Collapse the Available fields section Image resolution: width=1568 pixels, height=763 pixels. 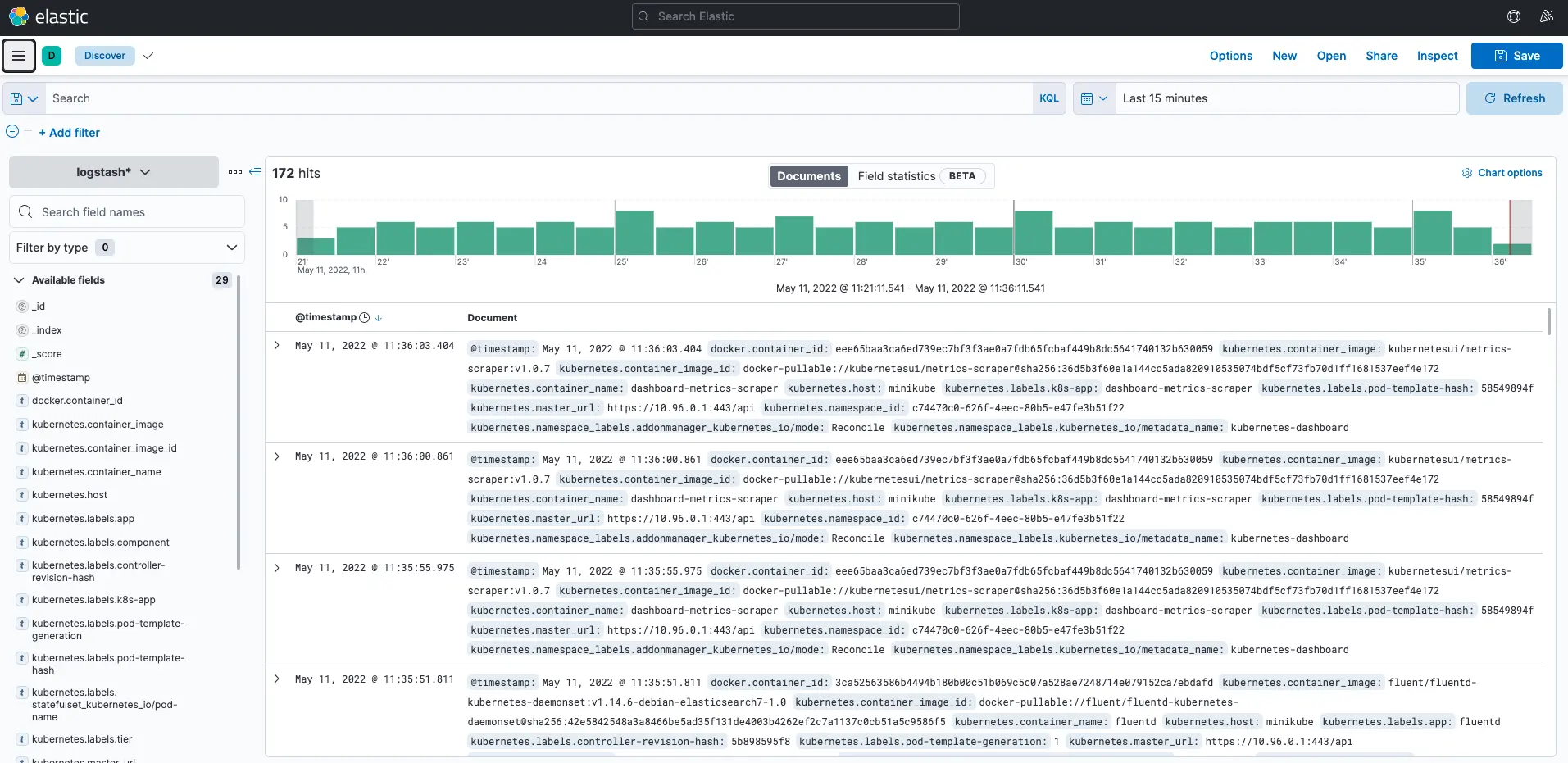(x=19, y=280)
